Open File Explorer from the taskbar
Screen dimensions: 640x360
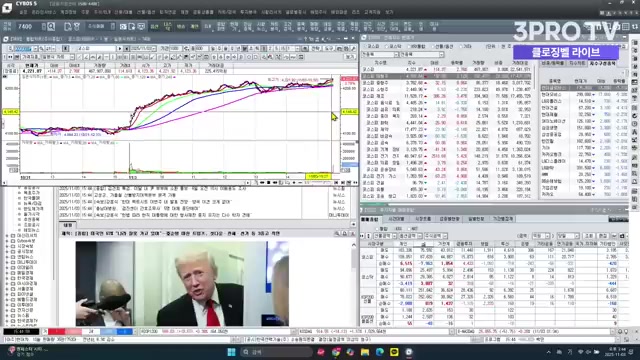point(365,352)
